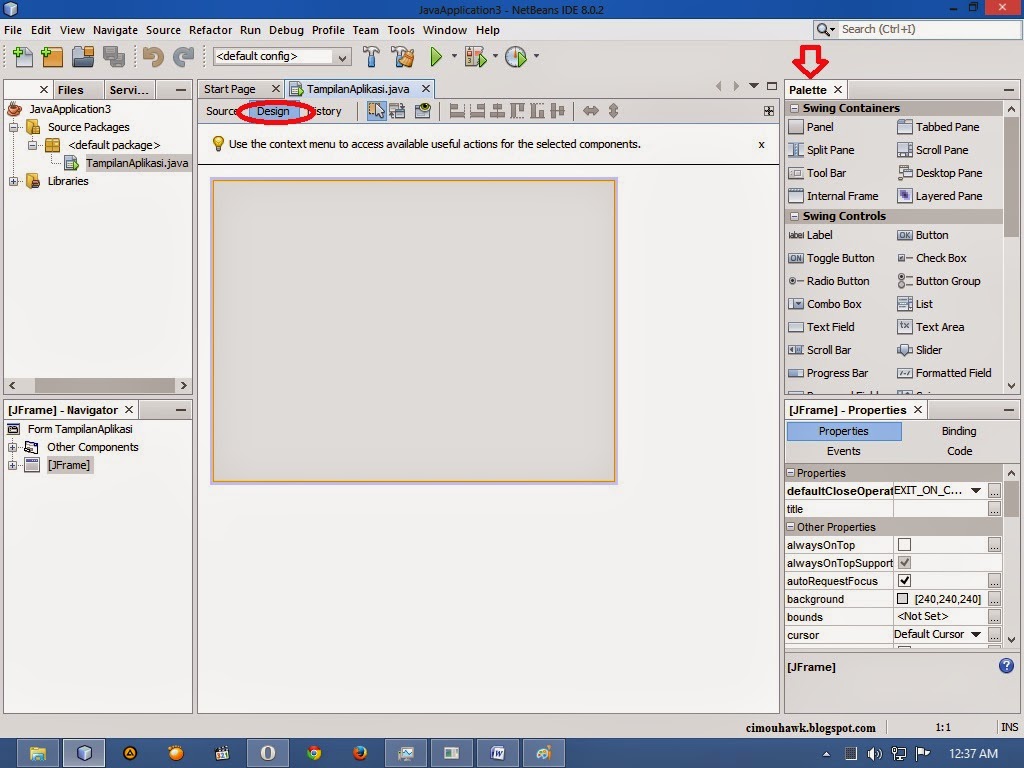Switch to the Start Page tab

[x=233, y=88]
